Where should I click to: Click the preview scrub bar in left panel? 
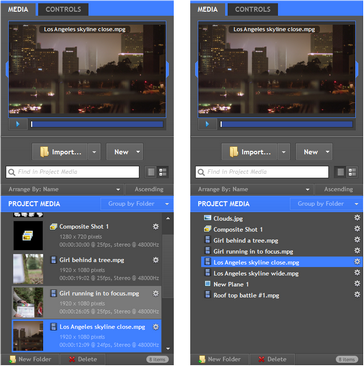point(97,124)
